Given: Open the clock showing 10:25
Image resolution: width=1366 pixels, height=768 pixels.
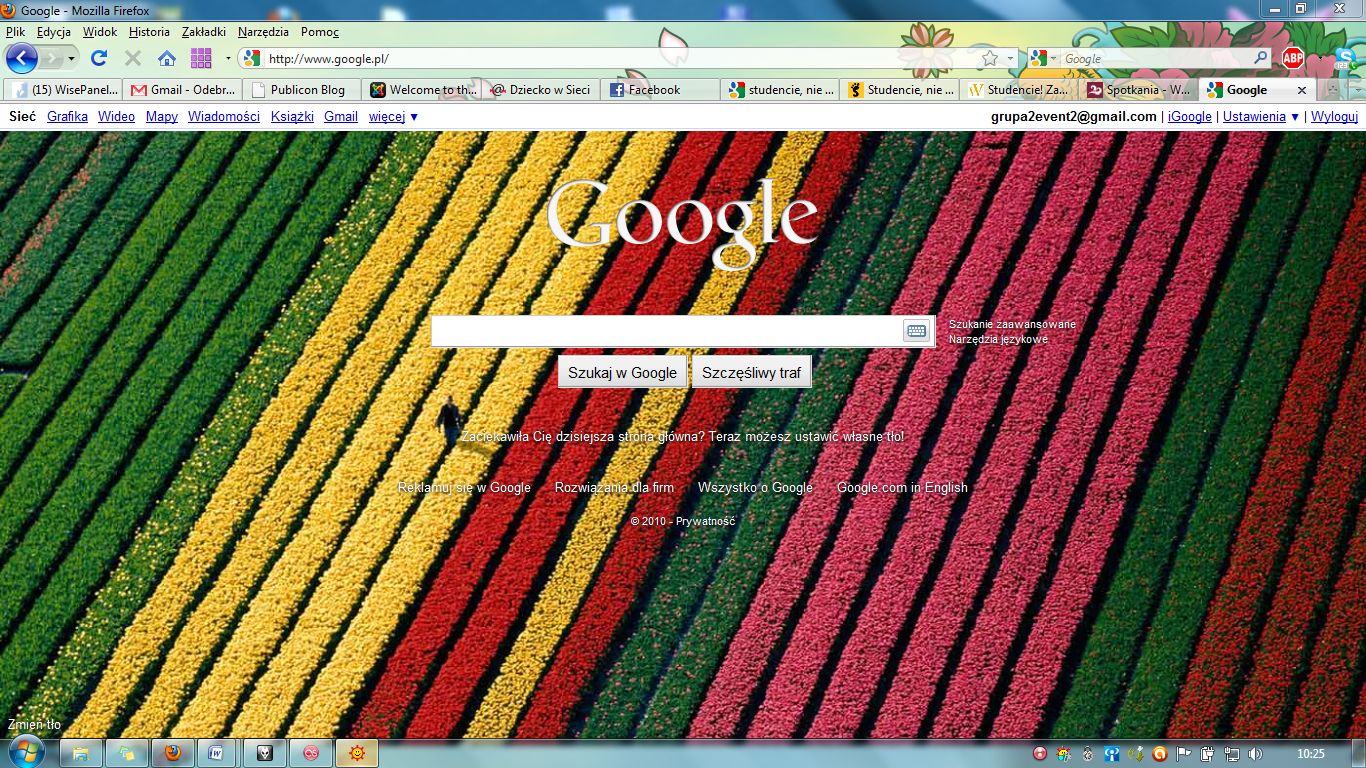Looking at the screenshot, I should pos(1310,754).
